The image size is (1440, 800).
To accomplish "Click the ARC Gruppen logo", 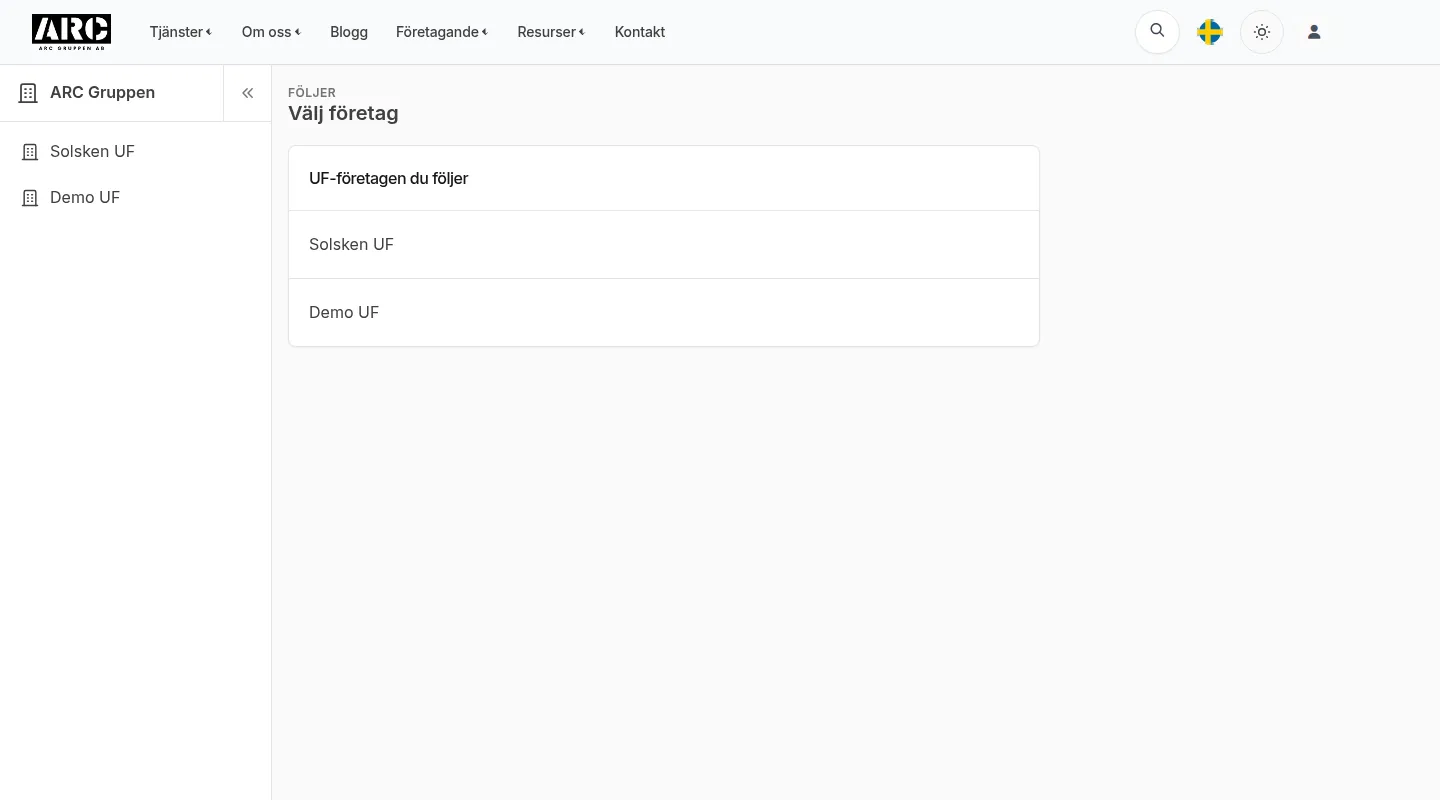I will 71,32.
